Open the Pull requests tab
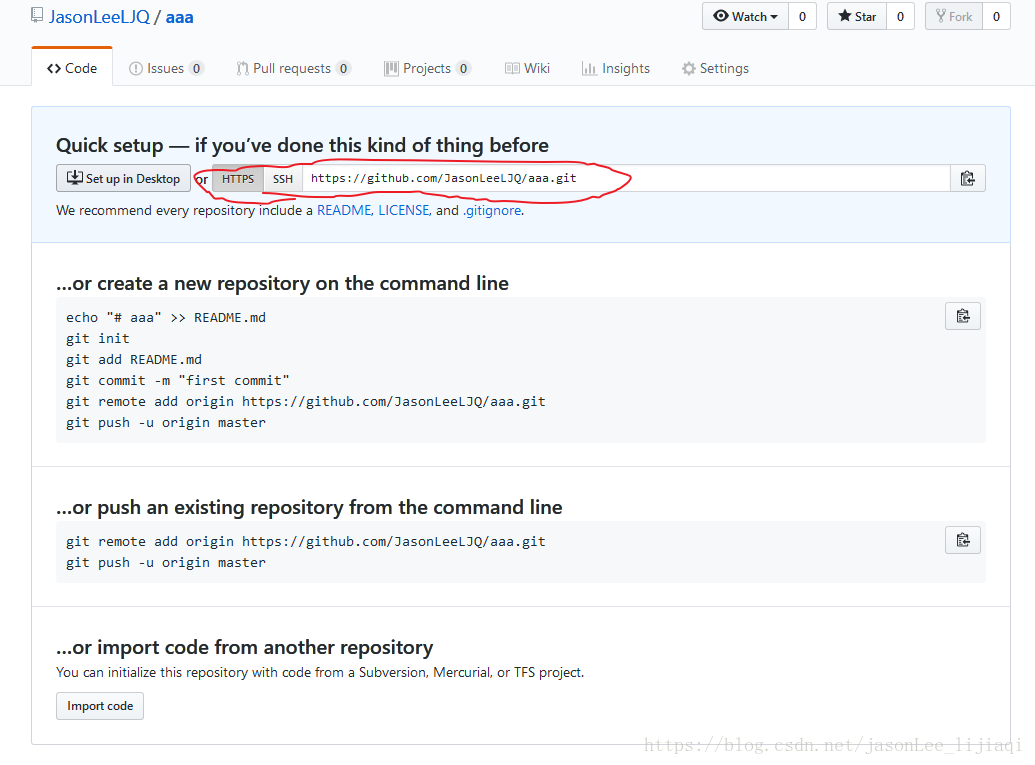Viewport: 1035px width, 765px height. tap(294, 68)
